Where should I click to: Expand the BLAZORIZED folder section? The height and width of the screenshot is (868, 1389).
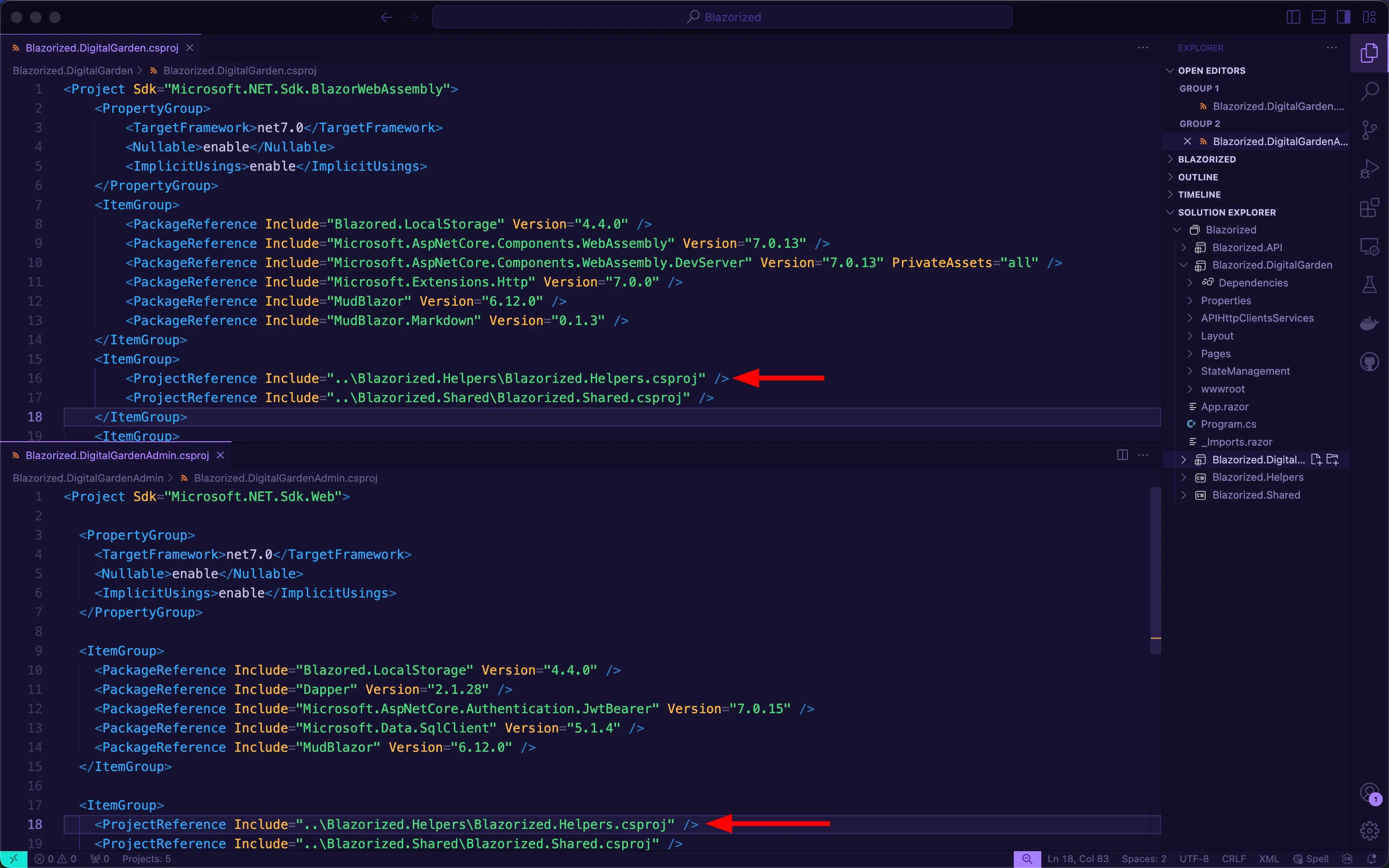point(1257,159)
